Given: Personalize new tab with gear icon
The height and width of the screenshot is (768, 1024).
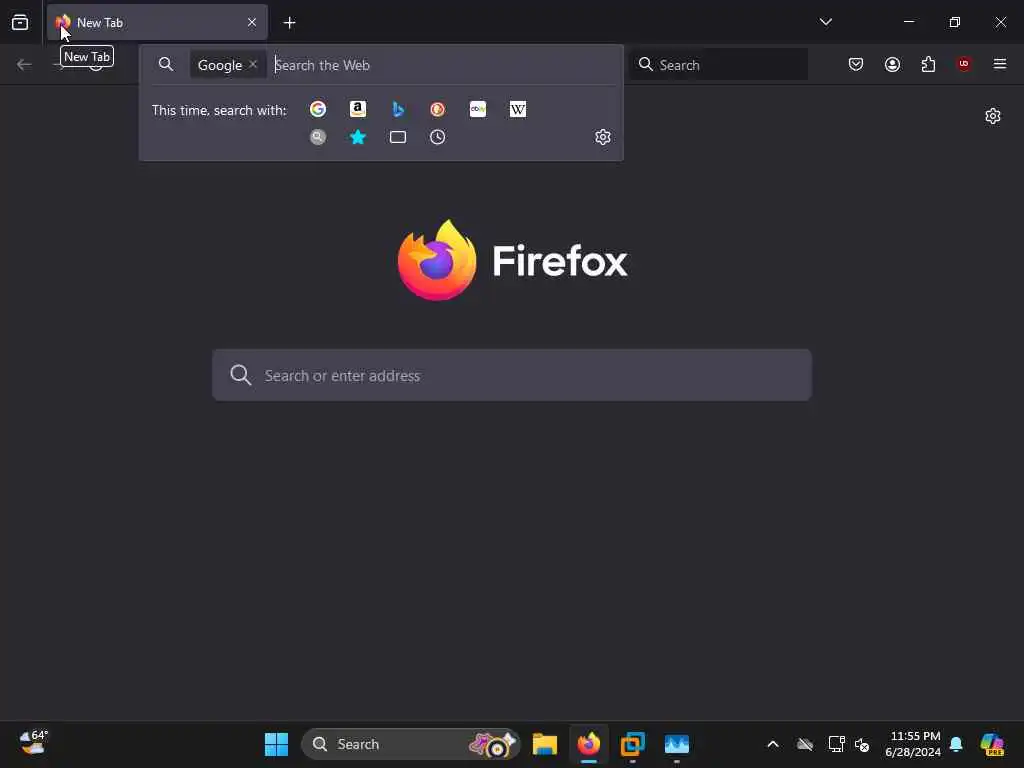Looking at the screenshot, I should 993,116.
